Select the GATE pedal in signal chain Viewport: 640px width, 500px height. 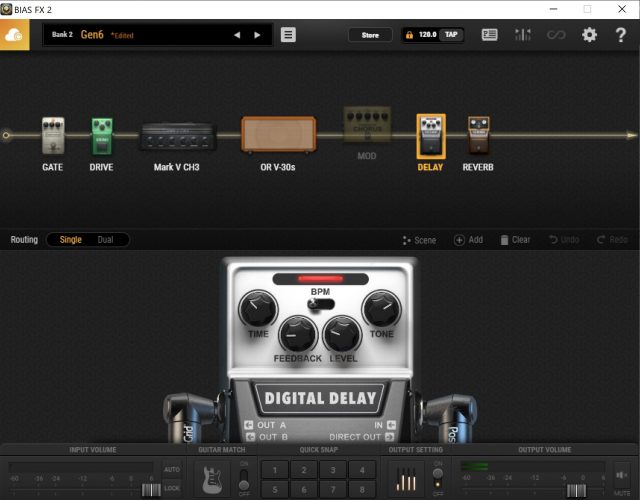pyautogui.click(x=53, y=136)
